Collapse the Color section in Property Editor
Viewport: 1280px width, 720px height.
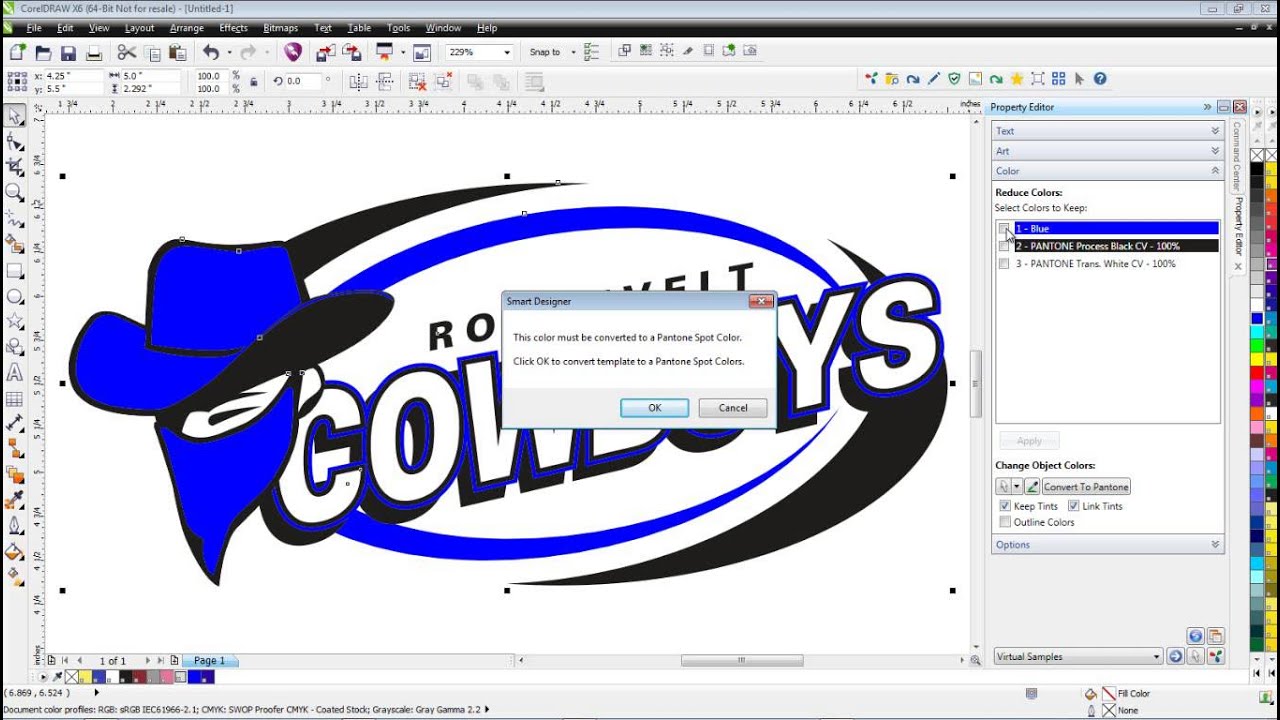[x=1107, y=171]
